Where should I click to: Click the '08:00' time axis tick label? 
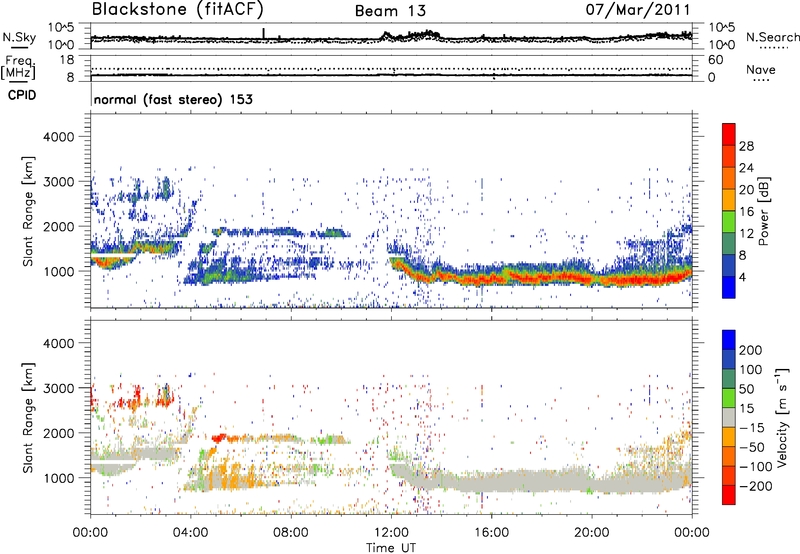click(291, 533)
